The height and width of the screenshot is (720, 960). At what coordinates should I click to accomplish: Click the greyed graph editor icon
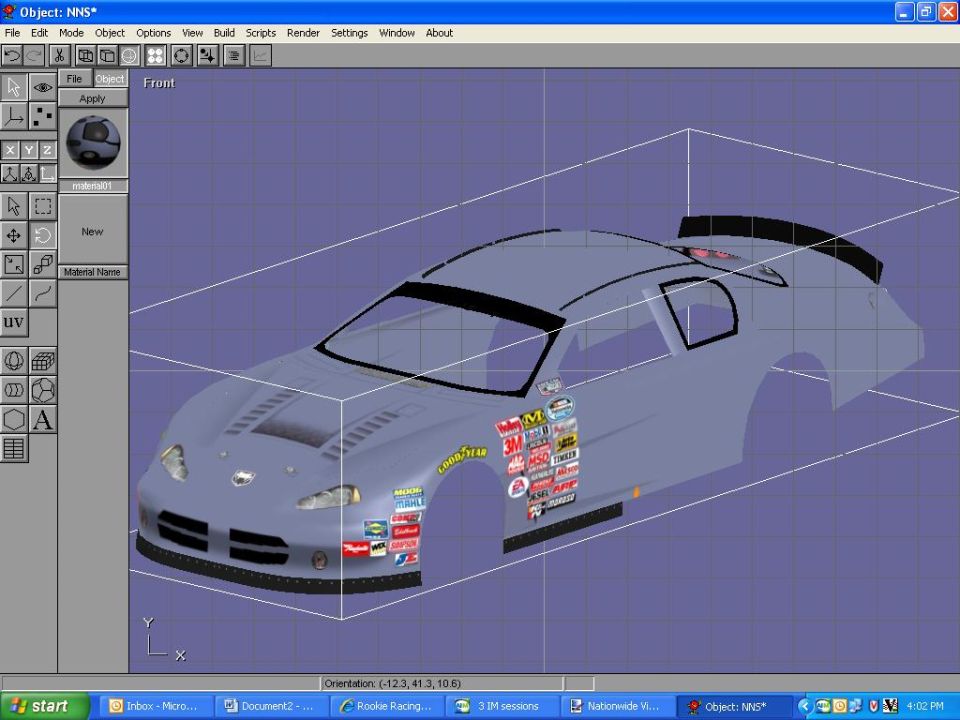point(260,56)
